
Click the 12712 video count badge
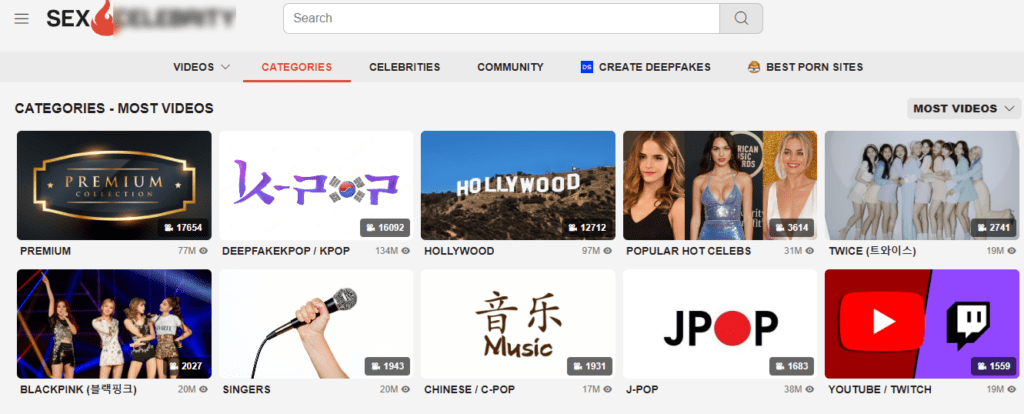click(588, 227)
